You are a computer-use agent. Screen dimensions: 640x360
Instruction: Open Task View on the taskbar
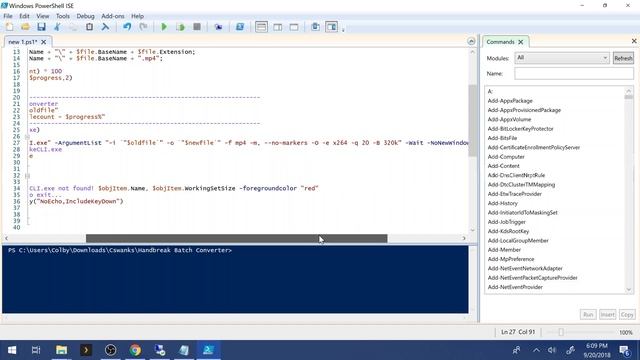pyautogui.click(x=36, y=350)
